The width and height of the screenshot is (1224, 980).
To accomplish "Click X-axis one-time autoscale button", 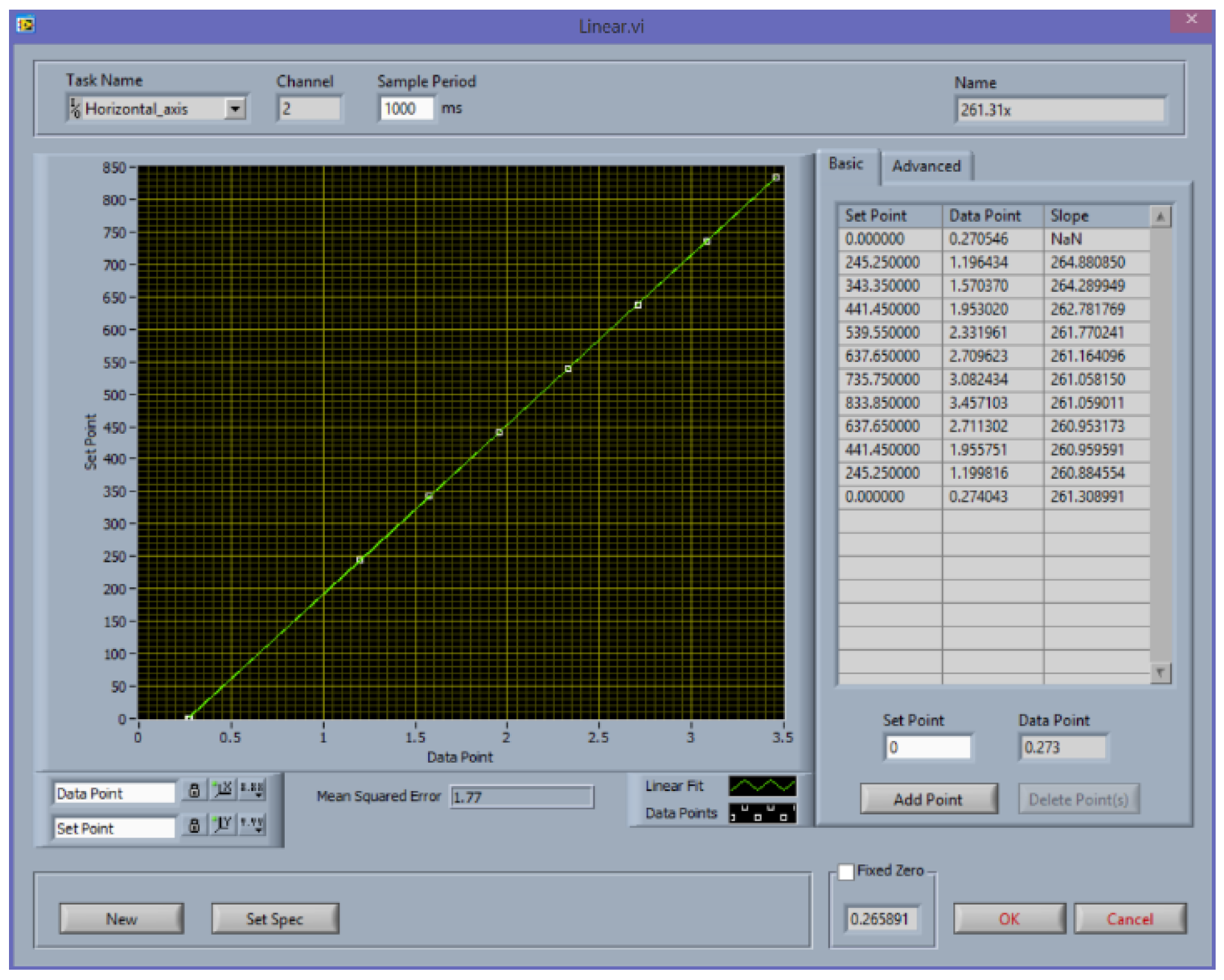I will 223,790.
